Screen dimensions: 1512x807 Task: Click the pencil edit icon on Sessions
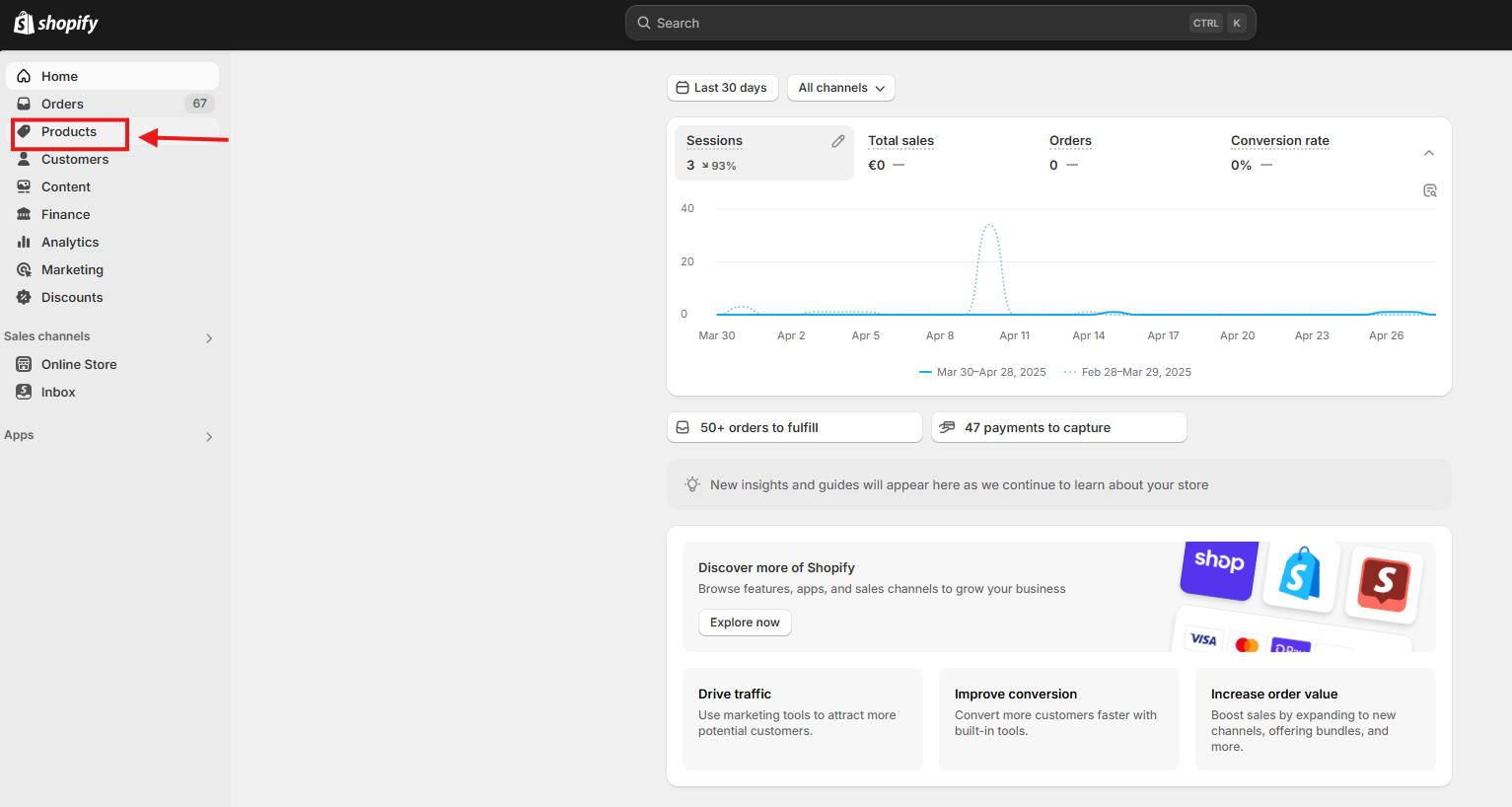pyautogui.click(x=838, y=141)
